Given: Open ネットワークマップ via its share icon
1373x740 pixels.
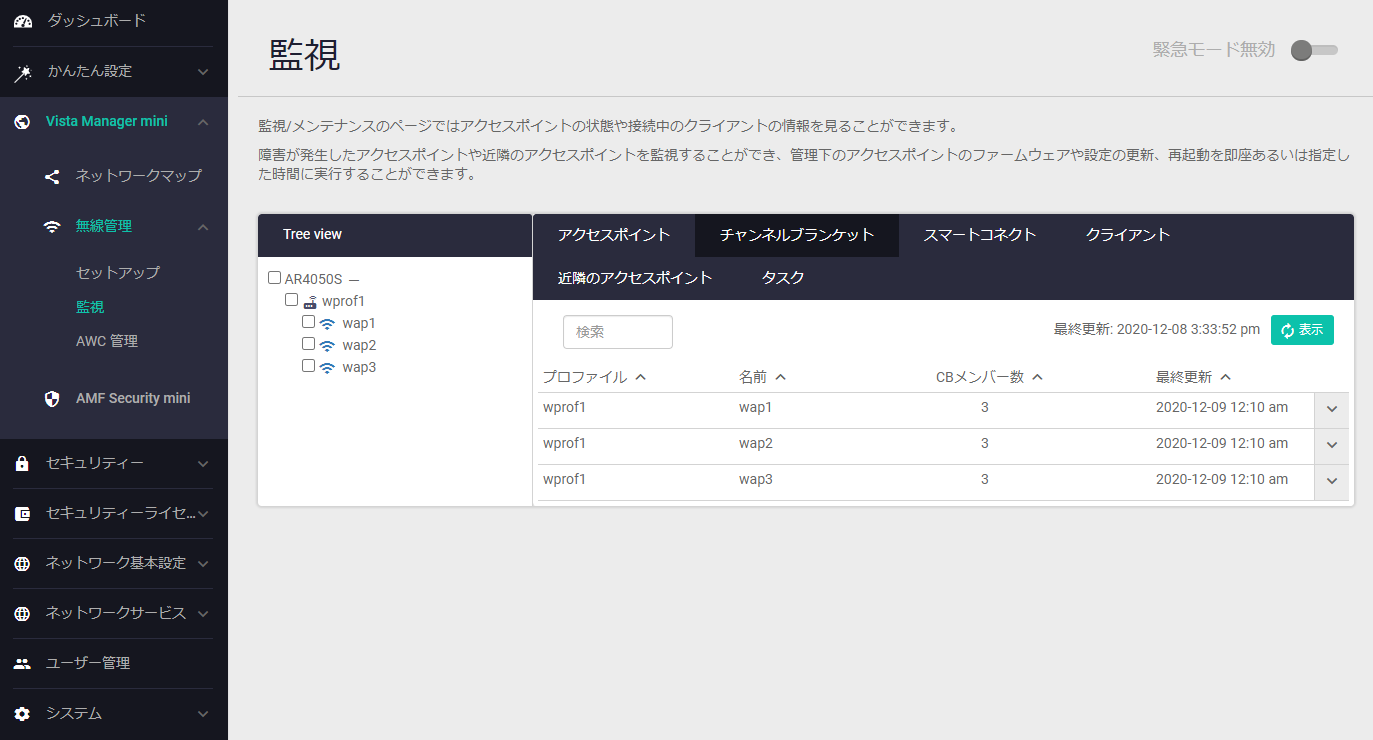Looking at the screenshot, I should 52,176.
